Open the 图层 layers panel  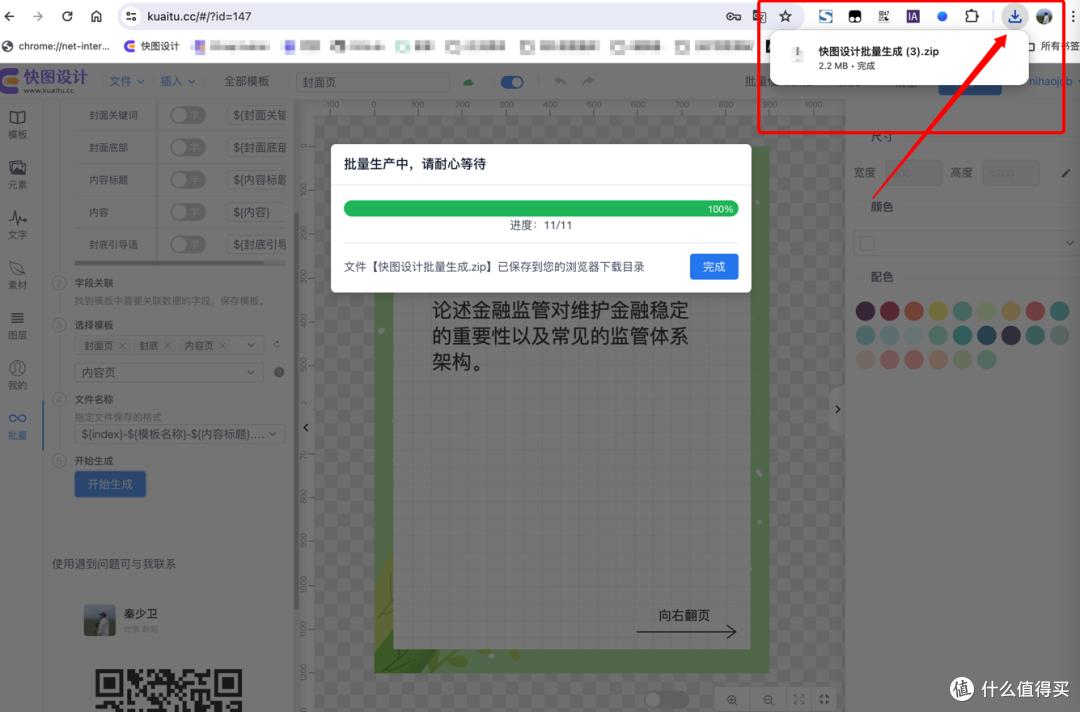tap(18, 326)
